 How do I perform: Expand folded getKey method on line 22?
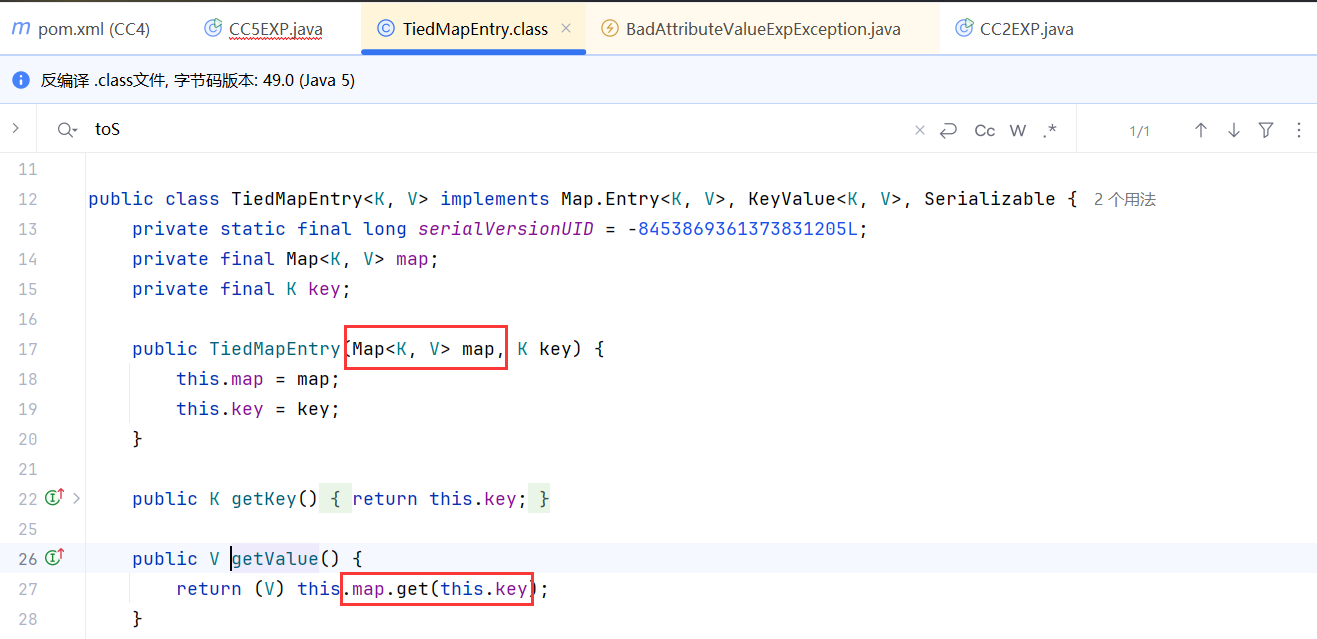click(x=77, y=498)
